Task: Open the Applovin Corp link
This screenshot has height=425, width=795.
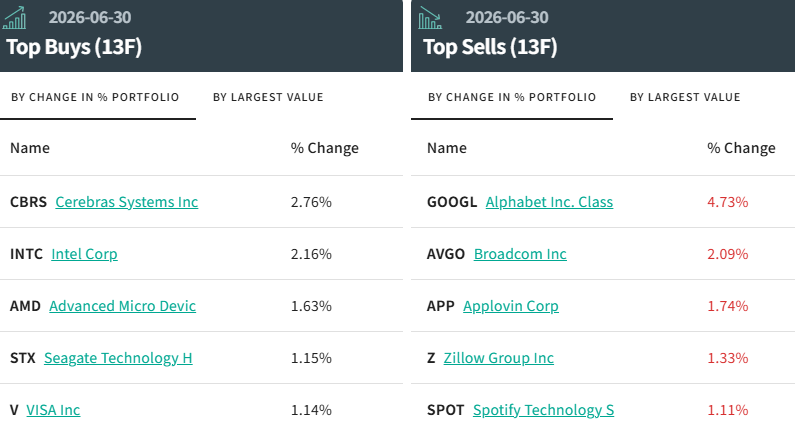Action: click(x=511, y=306)
